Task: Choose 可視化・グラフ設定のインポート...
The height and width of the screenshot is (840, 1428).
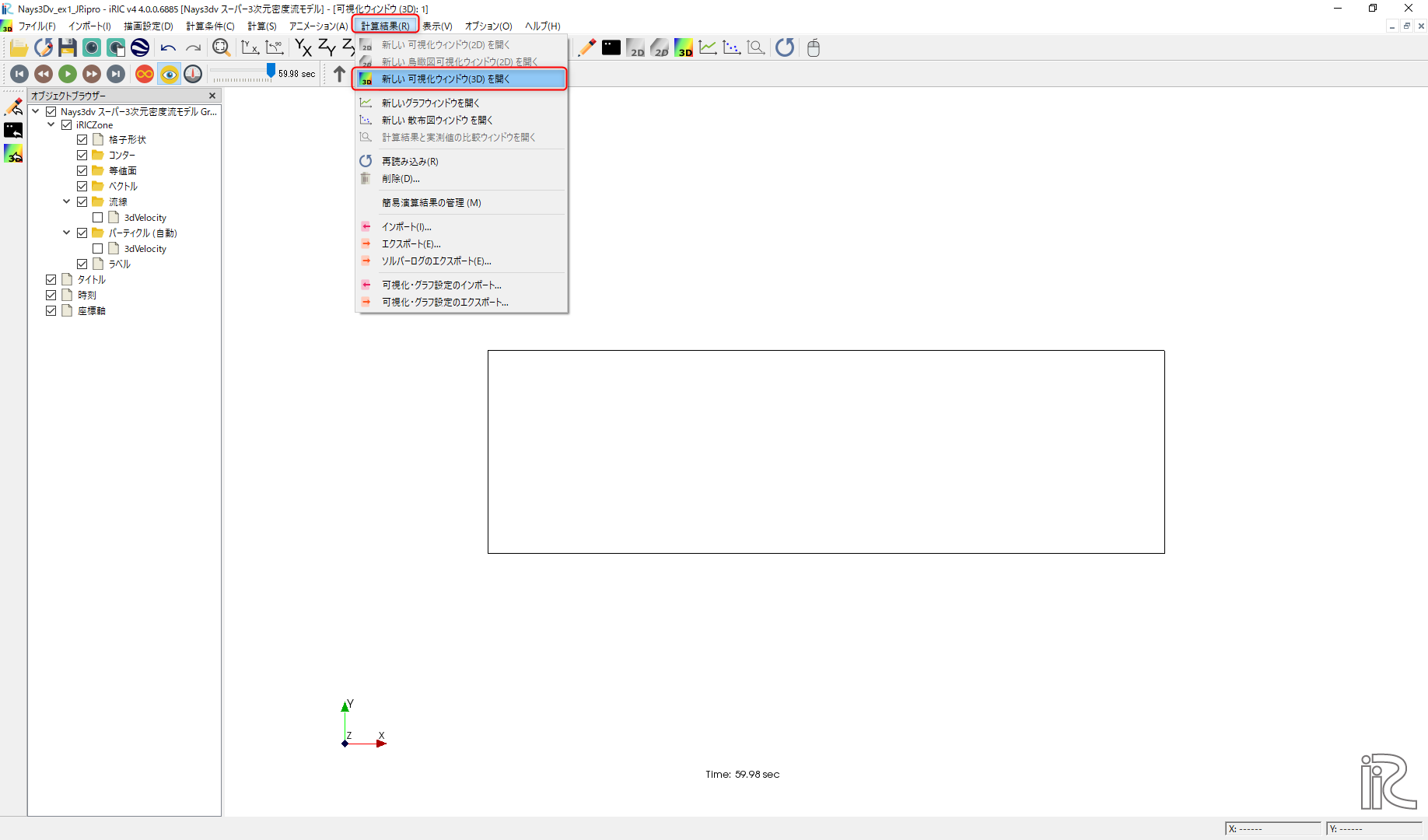Action: pyautogui.click(x=460, y=285)
